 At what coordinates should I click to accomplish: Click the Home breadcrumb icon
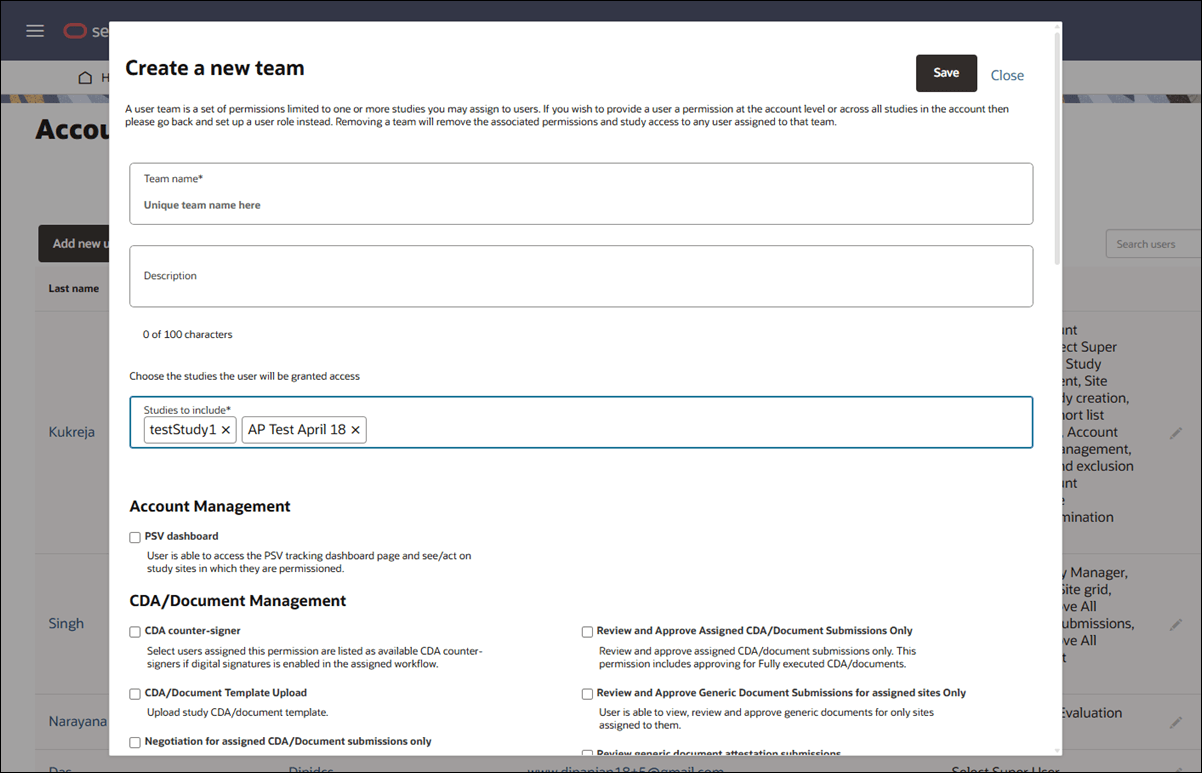coord(85,78)
